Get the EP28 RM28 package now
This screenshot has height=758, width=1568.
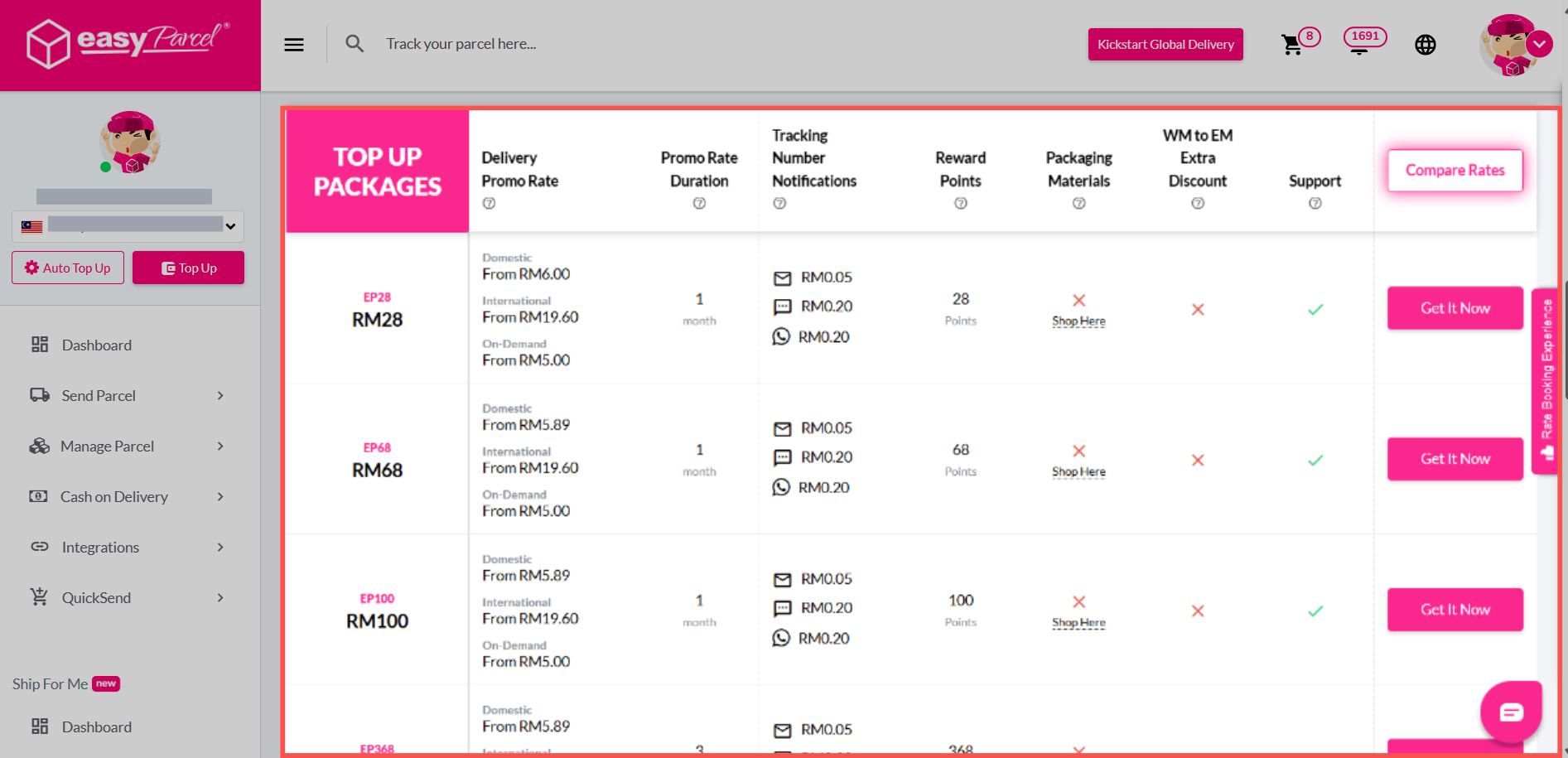(1455, 308)
